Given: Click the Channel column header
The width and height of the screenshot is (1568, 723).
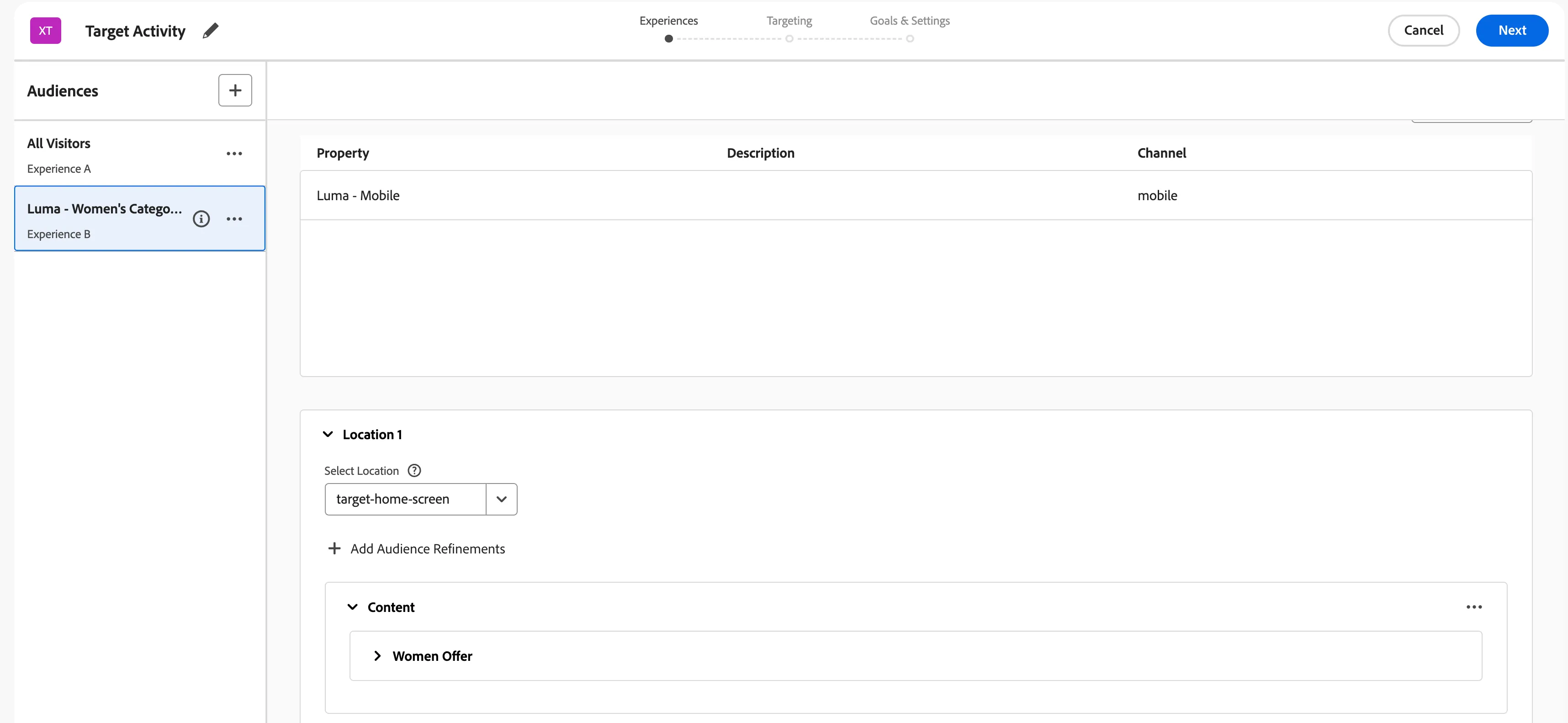Looking at the screenshot, I should [1161, 153].
